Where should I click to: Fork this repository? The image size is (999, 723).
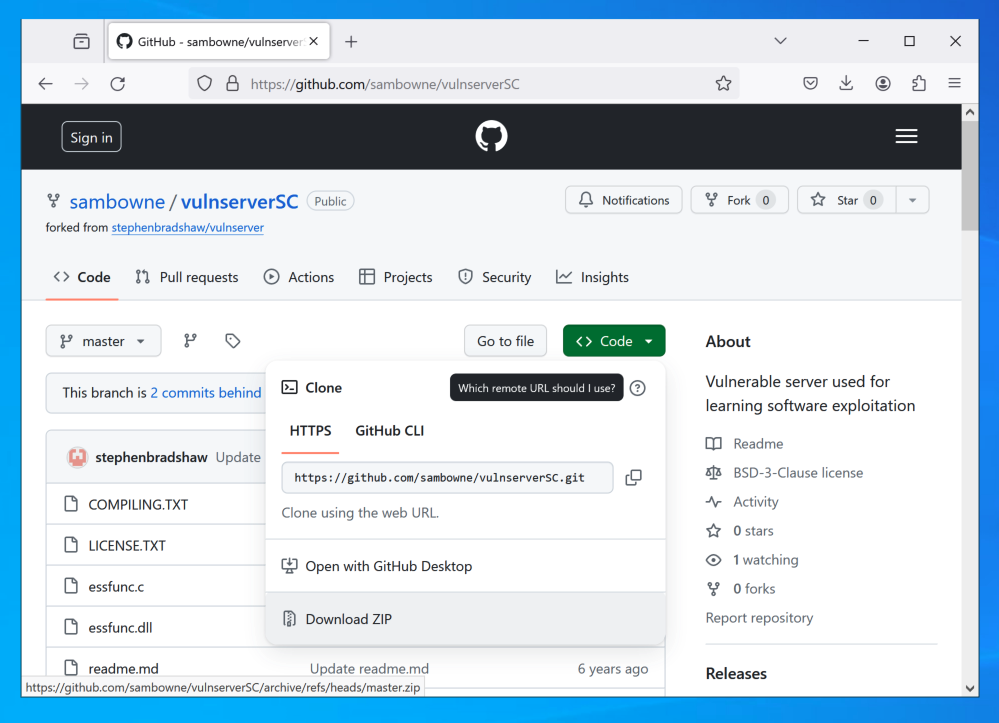click(740, 200)
